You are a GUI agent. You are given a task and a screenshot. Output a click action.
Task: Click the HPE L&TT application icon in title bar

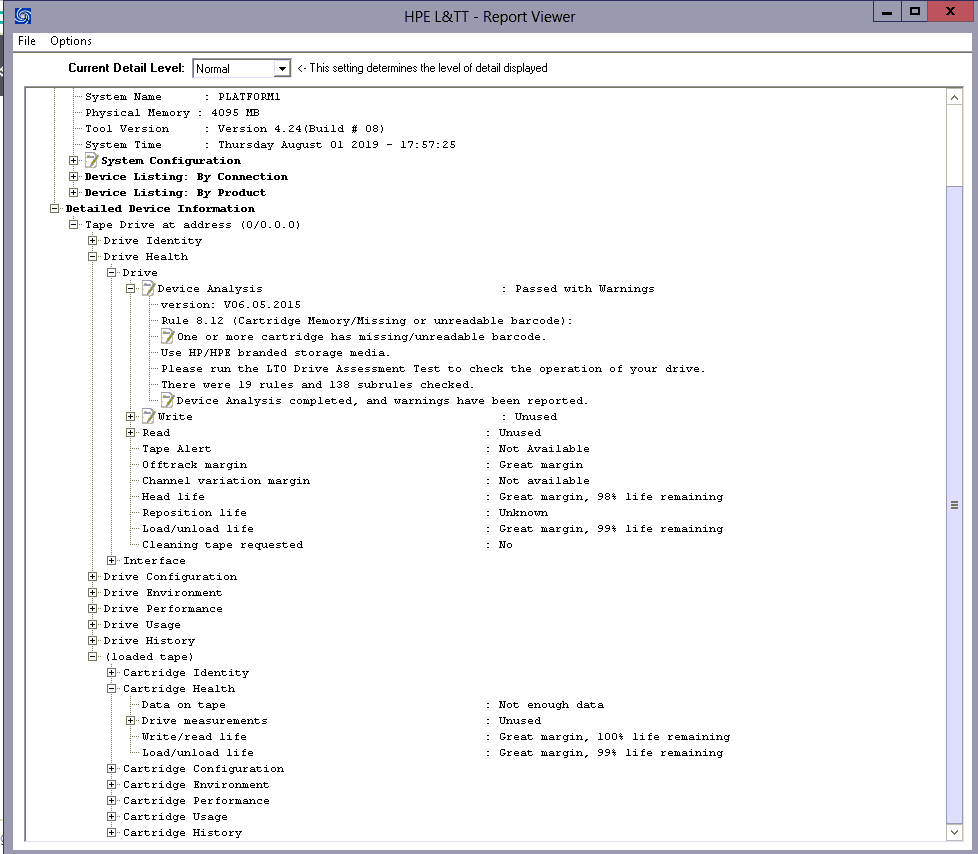(x=23, y=16)
